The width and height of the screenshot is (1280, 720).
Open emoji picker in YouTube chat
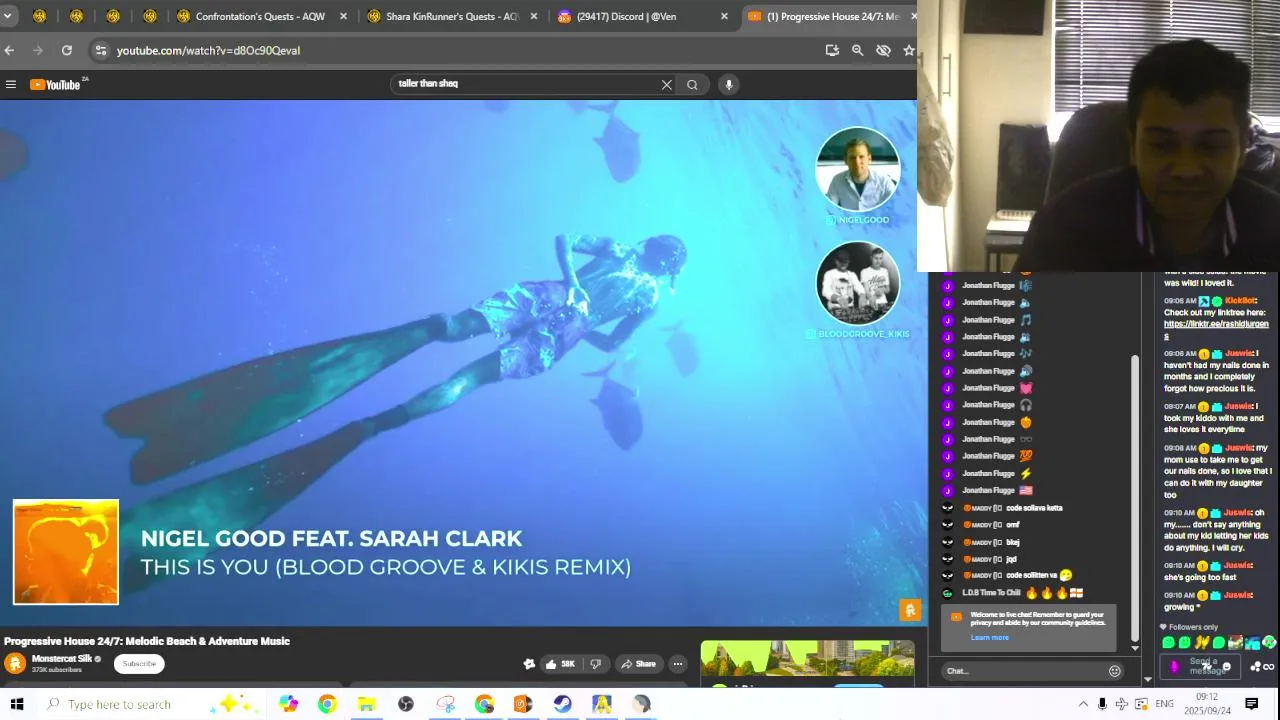[1114, 671]
